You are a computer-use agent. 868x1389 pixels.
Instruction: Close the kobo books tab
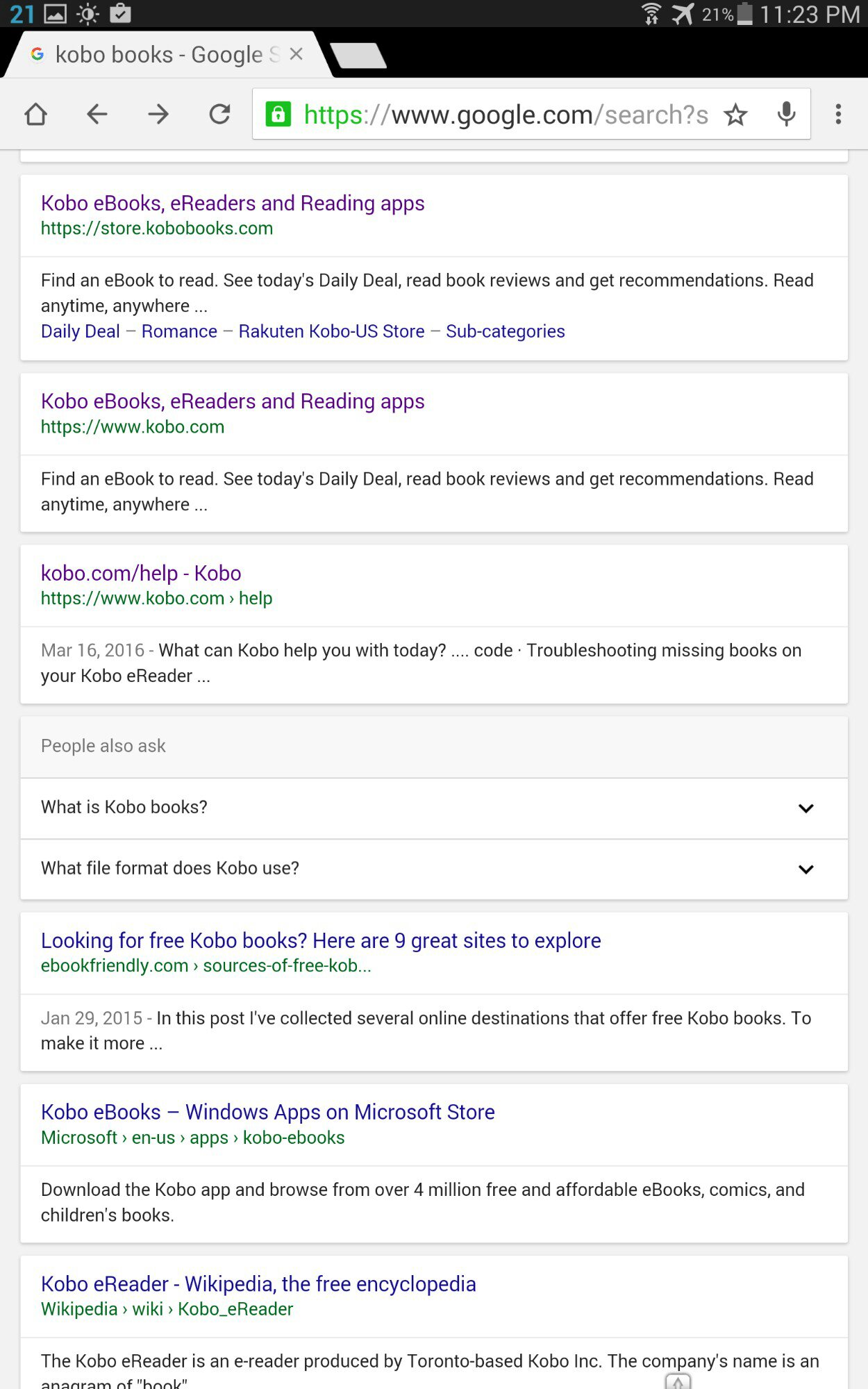pyautogui.click(x=297, y=54)
